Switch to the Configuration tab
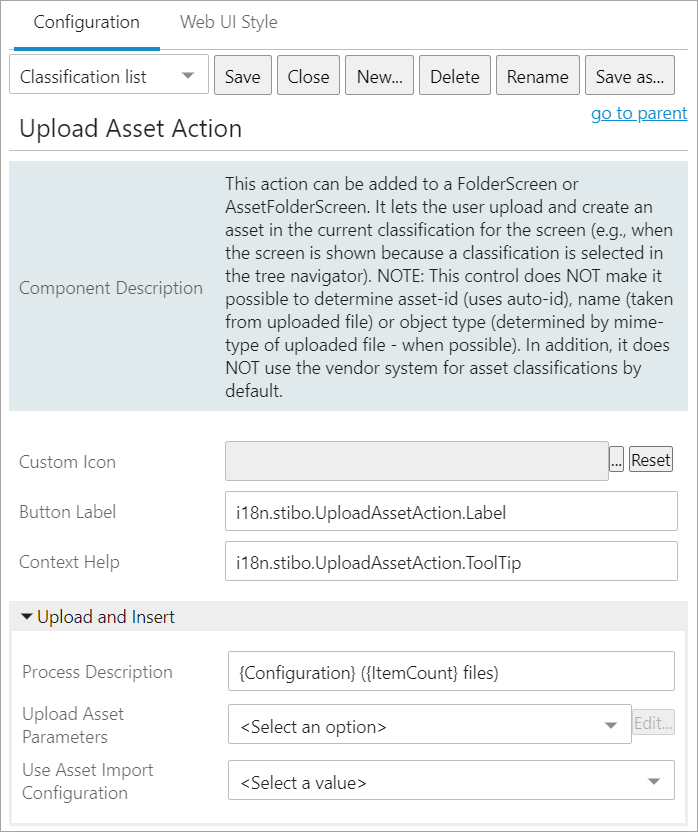Viewport: 698px width, 832px height. (x=86, y=22)
